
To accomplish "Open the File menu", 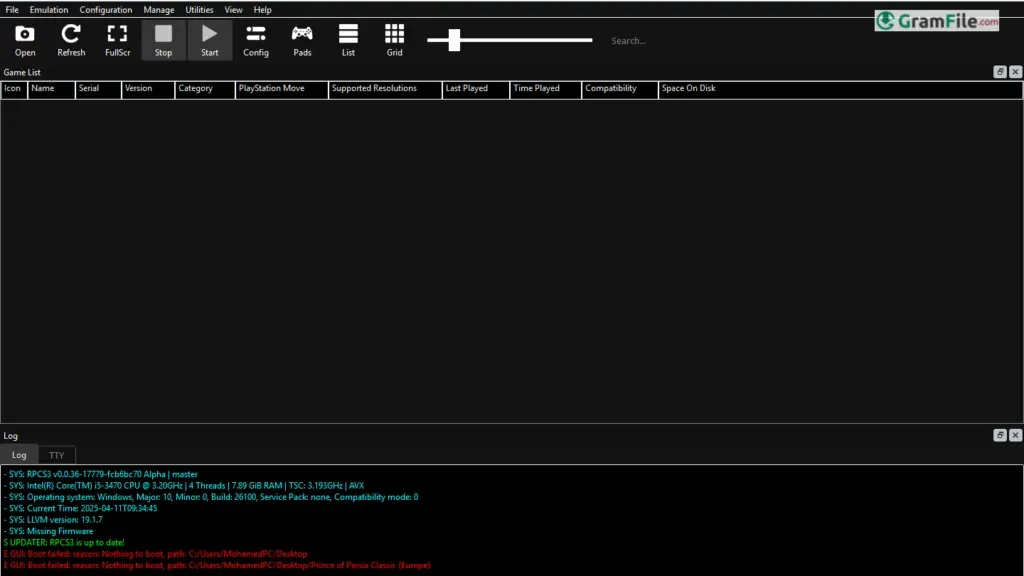I will click(x=12, y=10).
